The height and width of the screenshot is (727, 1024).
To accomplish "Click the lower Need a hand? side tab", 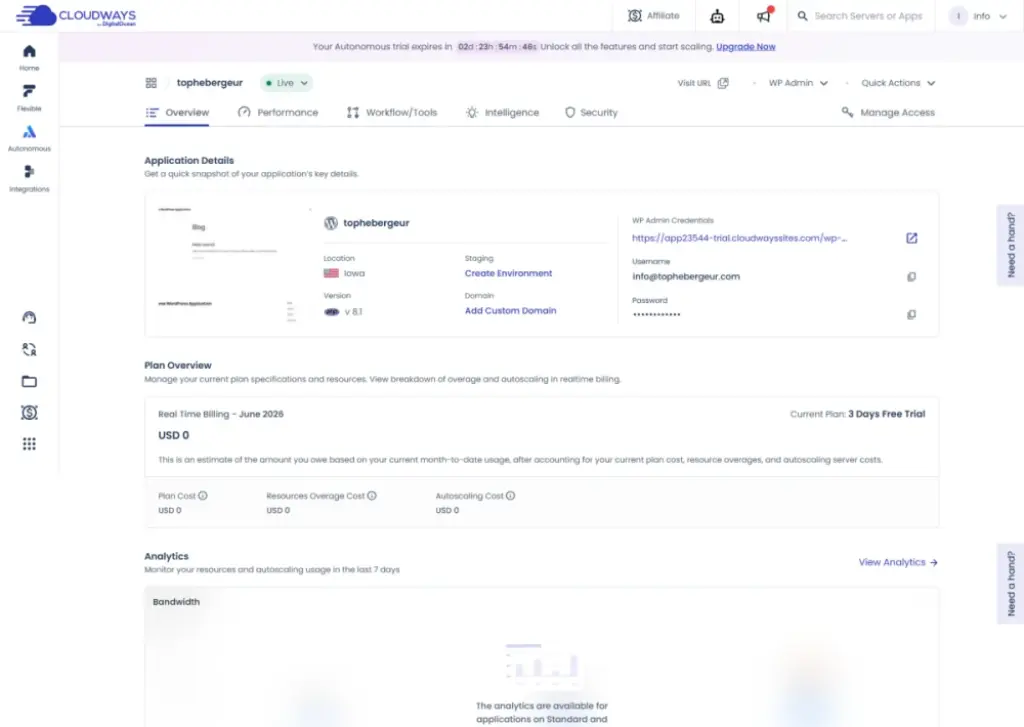I will coord(1010,583).
